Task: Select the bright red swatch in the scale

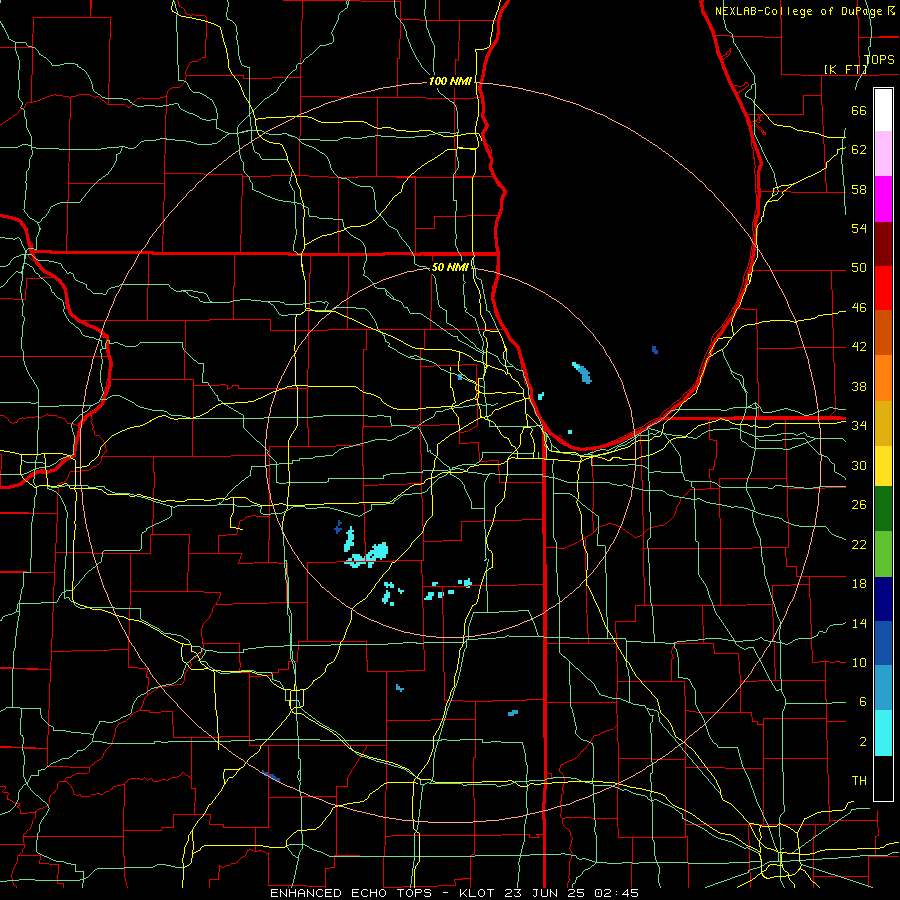Action: click(x=883, y=288)
